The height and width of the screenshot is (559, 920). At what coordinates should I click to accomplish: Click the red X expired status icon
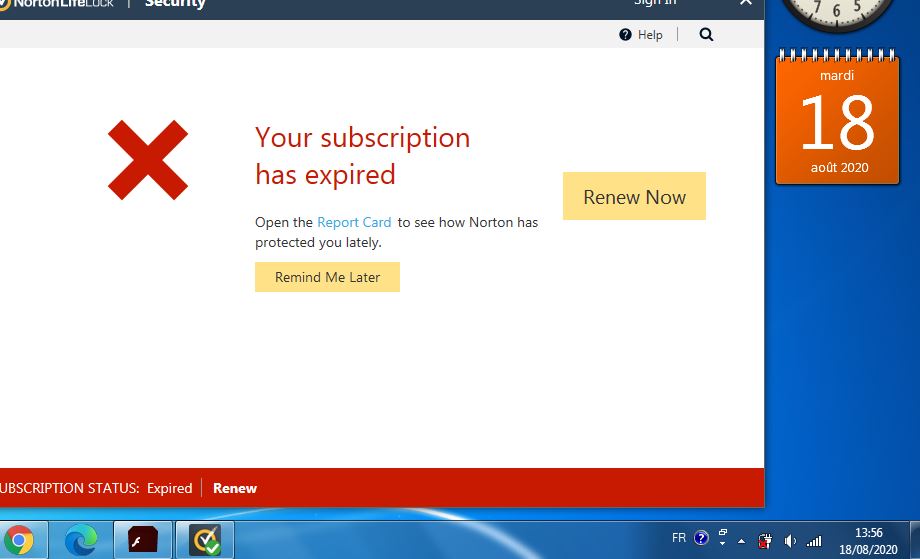point(148,160)
